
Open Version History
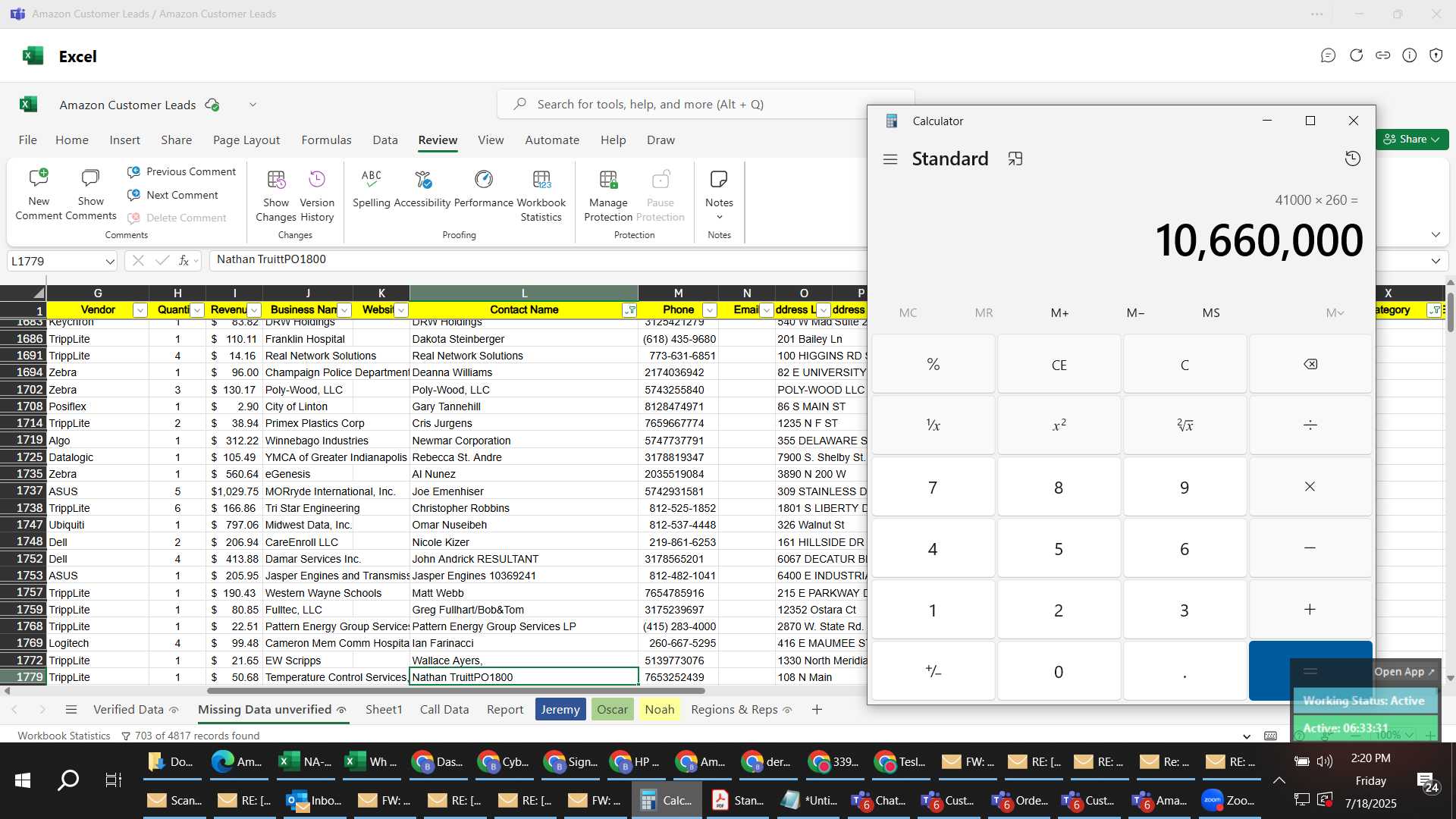tap(317, 195)
